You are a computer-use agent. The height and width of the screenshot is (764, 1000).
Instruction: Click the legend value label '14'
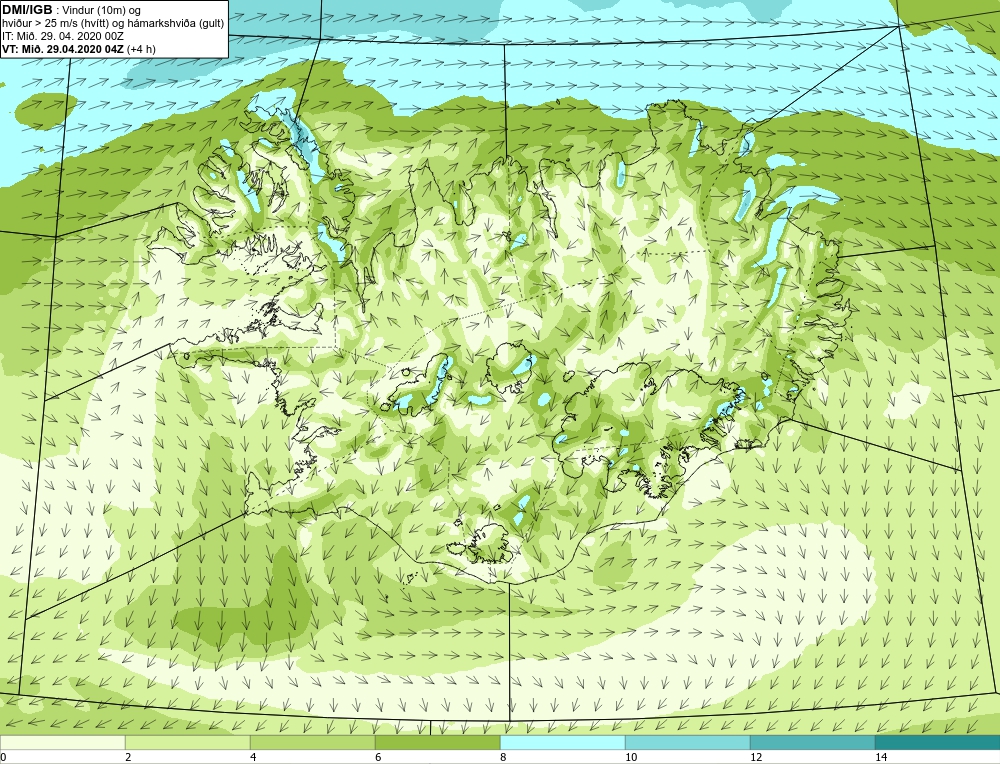(x=881, y=757)
